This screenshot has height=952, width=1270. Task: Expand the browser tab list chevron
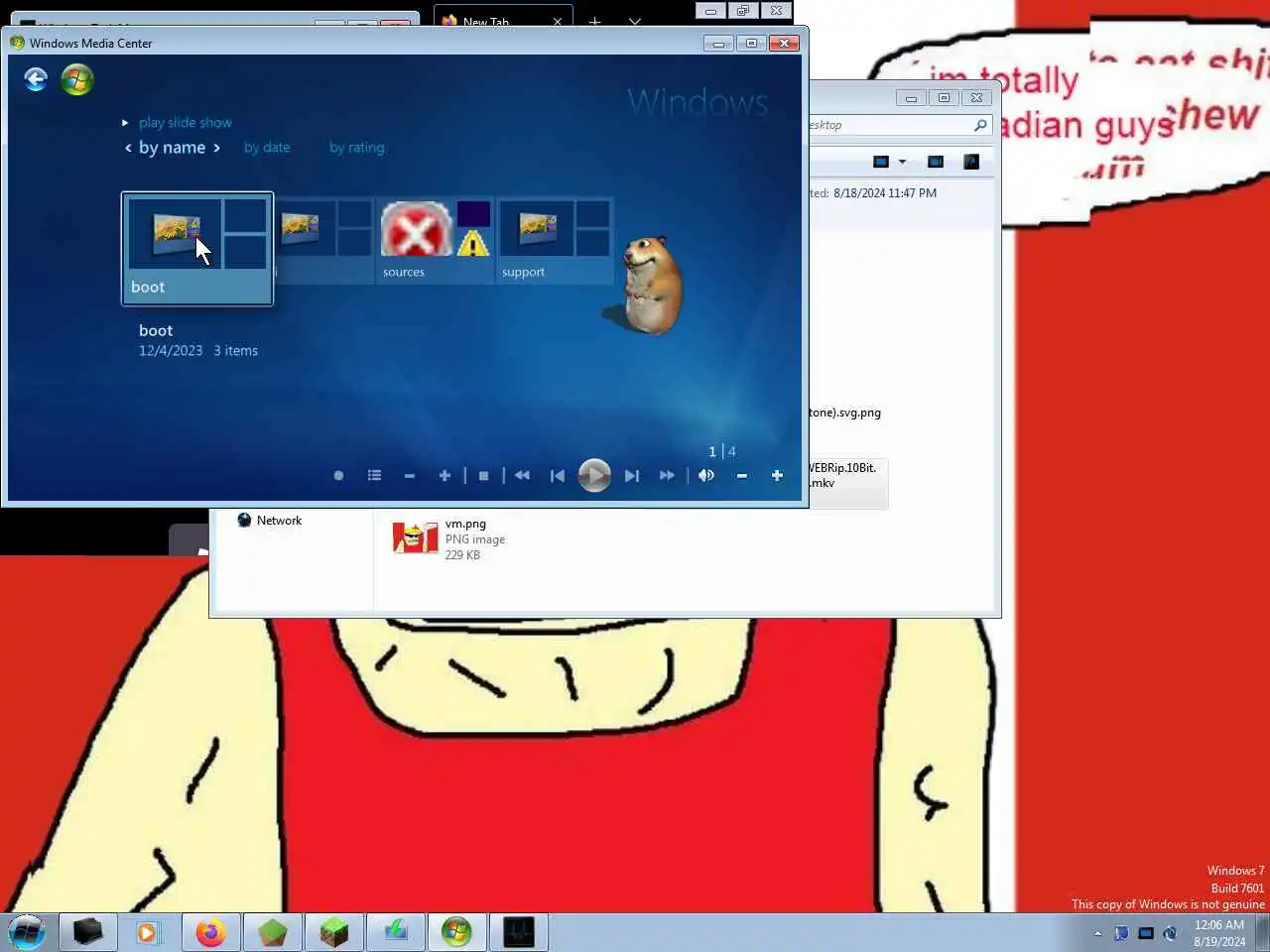point(635,21)
